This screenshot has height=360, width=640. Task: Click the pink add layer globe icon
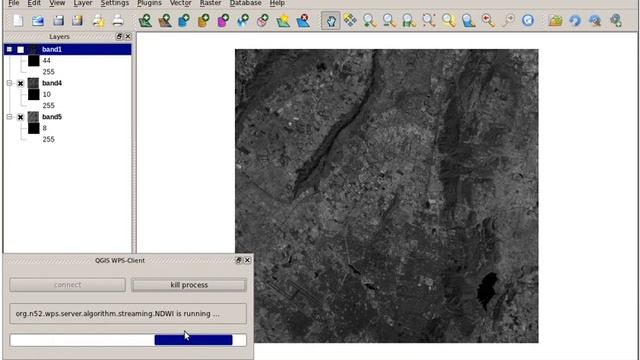(262, 20)
